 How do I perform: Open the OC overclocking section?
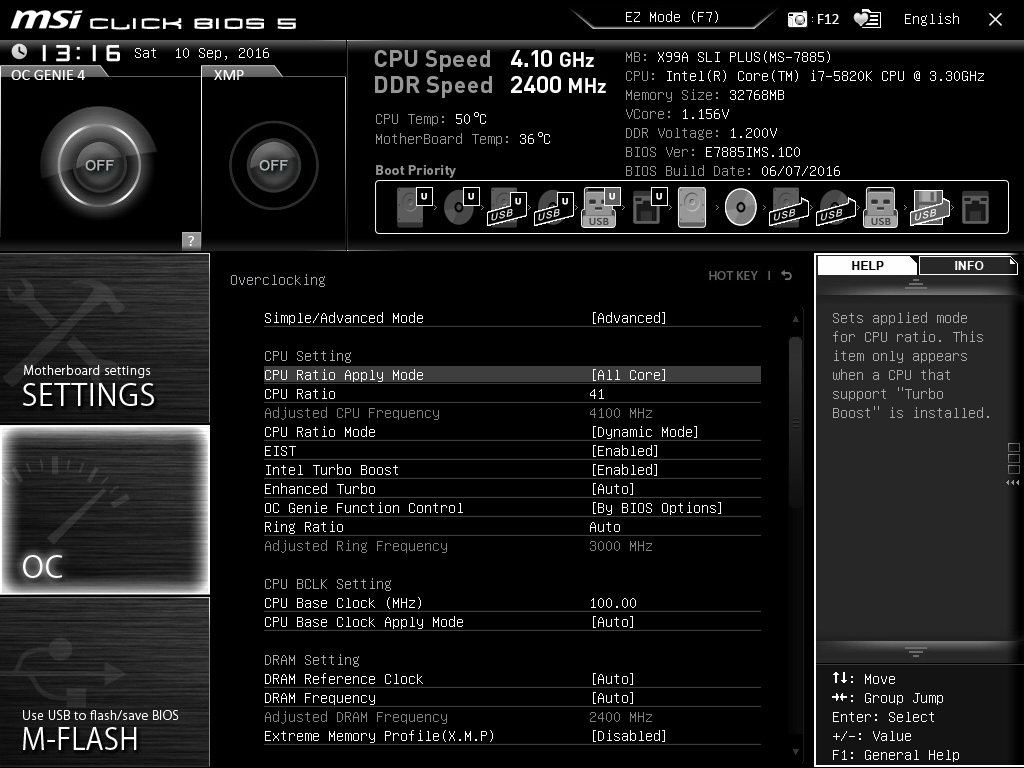click(x=104, y=509)
